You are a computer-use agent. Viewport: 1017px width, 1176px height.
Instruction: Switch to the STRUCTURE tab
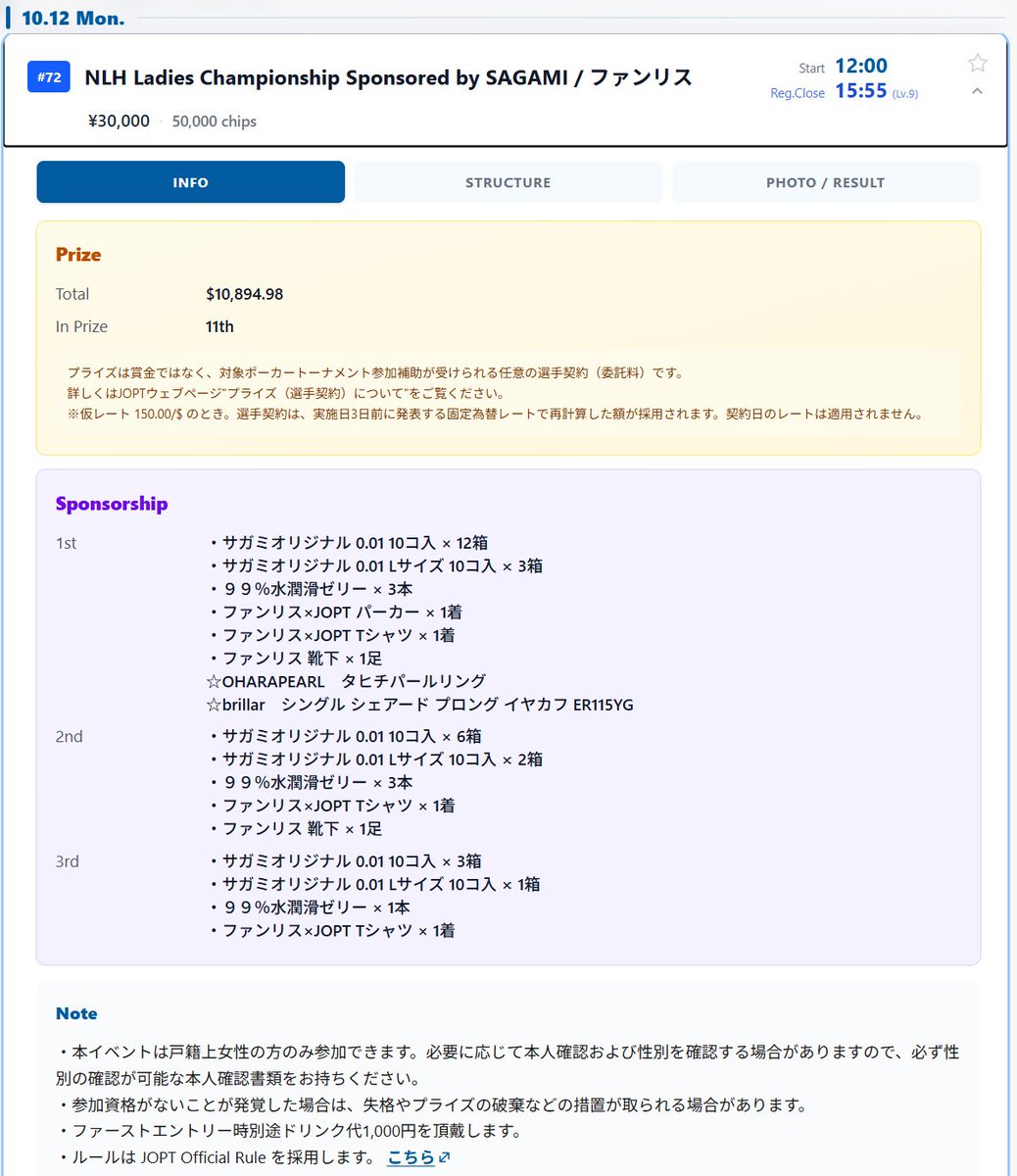point(508,182)
